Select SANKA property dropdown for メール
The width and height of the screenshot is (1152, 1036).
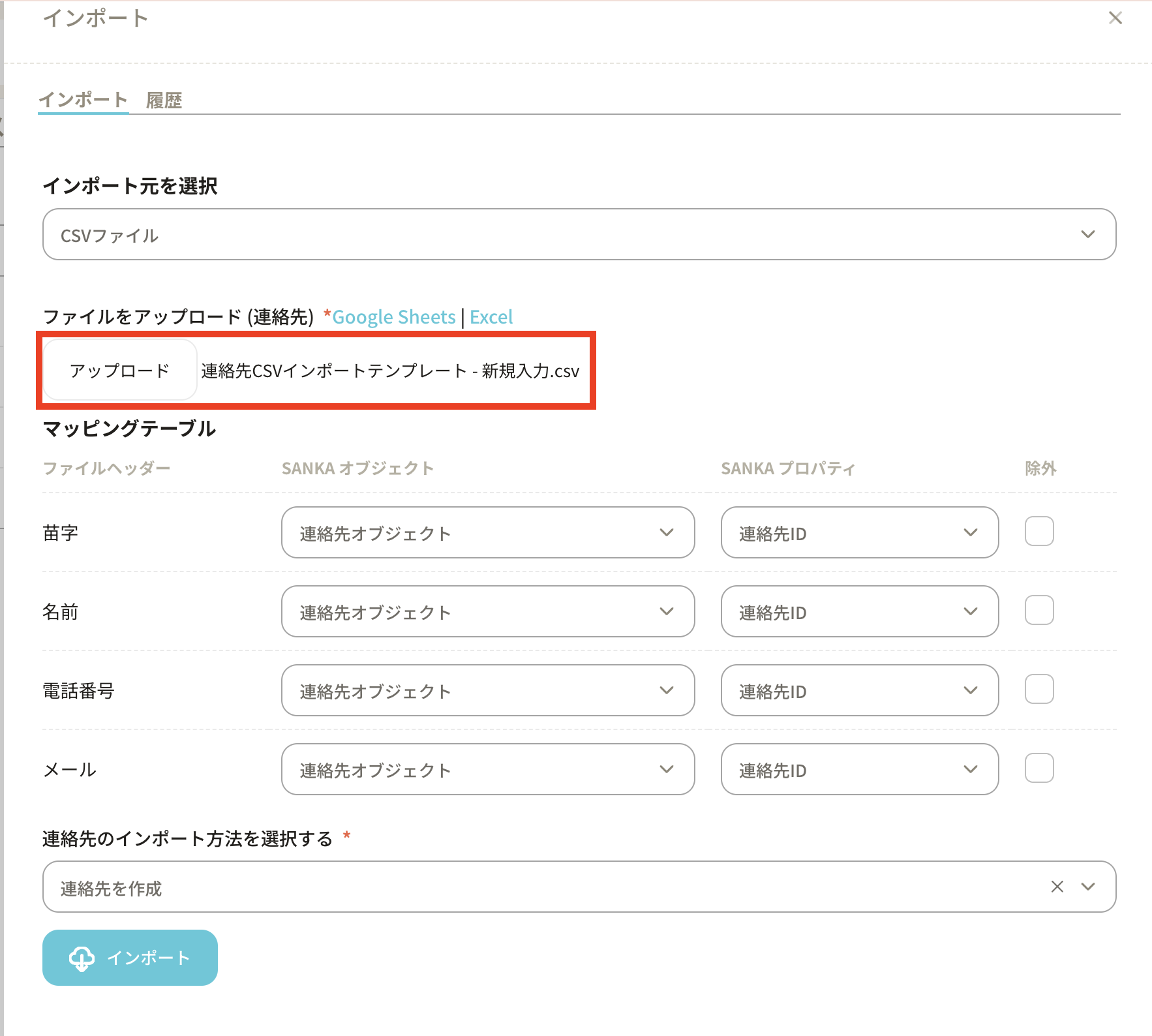point(859,770)
